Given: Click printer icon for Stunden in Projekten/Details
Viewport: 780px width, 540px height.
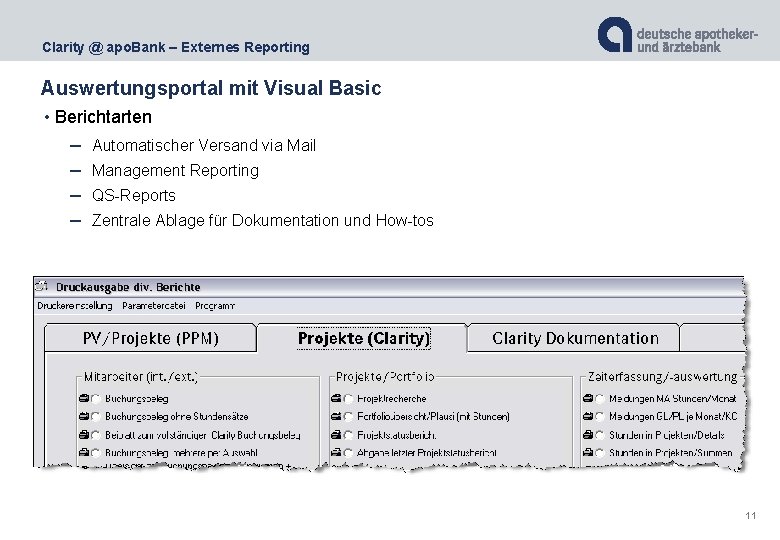Looking at the screenshot, I should [587, 435].
